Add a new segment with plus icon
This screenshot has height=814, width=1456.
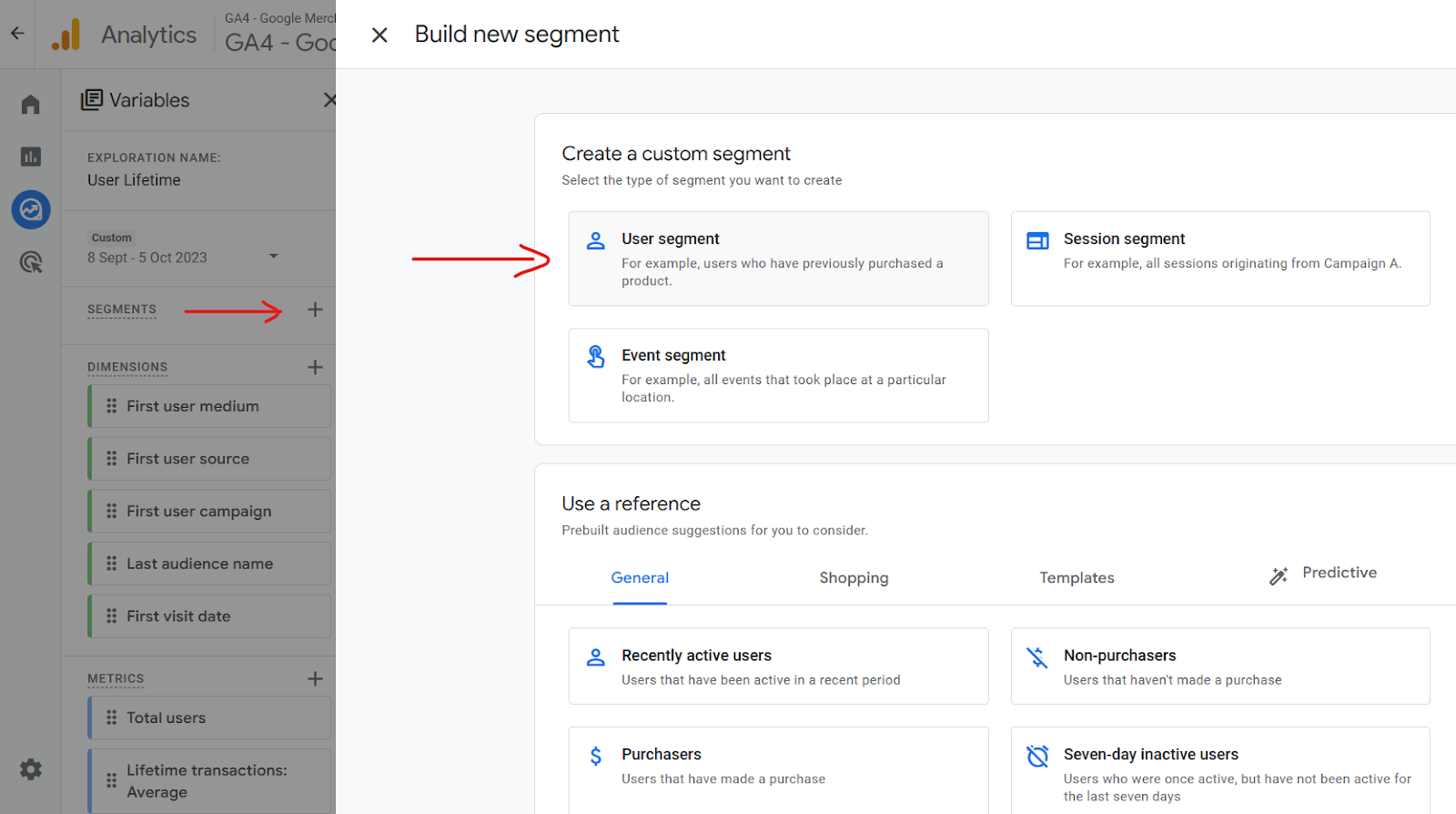pos(315,310)
